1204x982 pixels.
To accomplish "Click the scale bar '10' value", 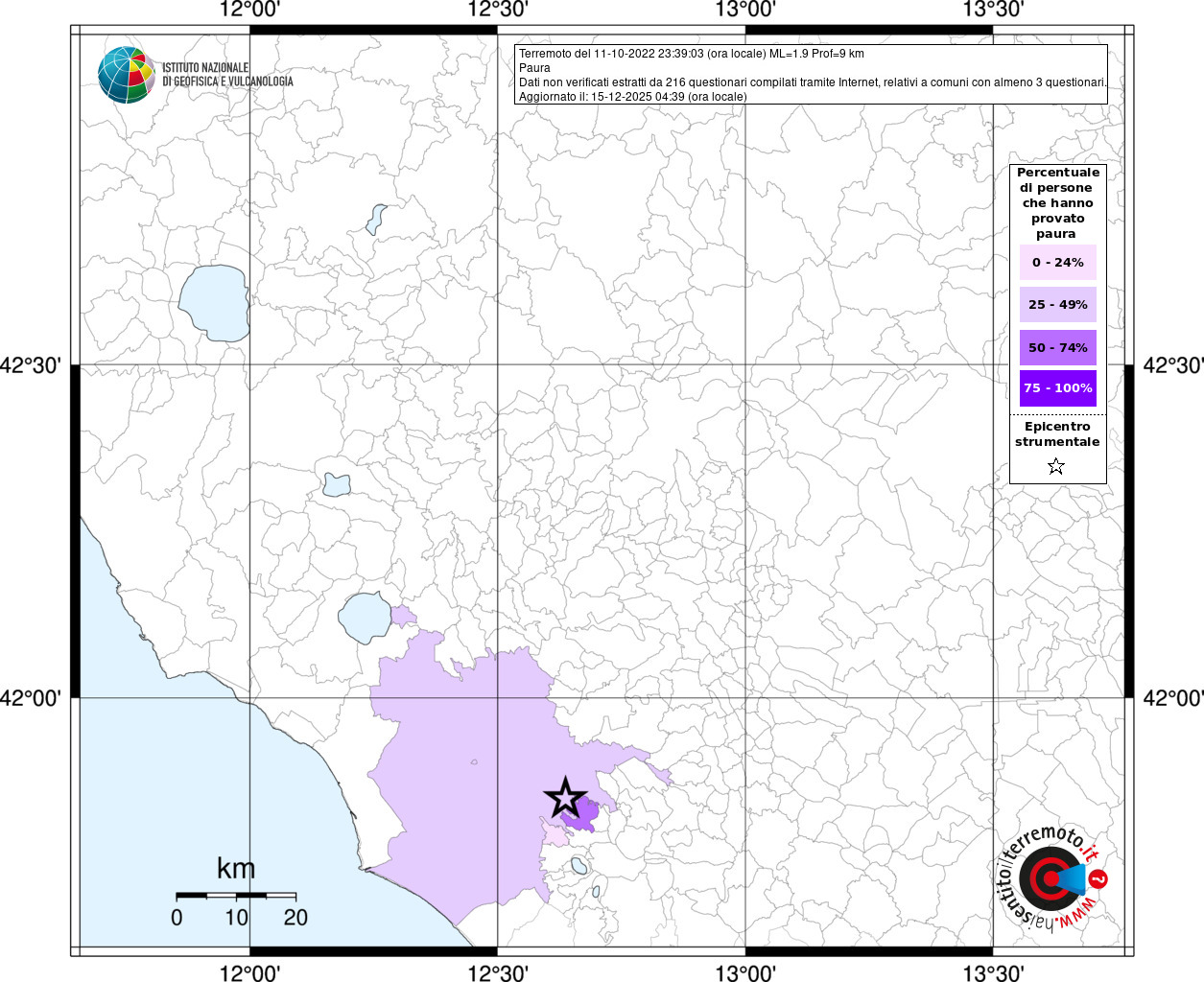I will (236, 917).
